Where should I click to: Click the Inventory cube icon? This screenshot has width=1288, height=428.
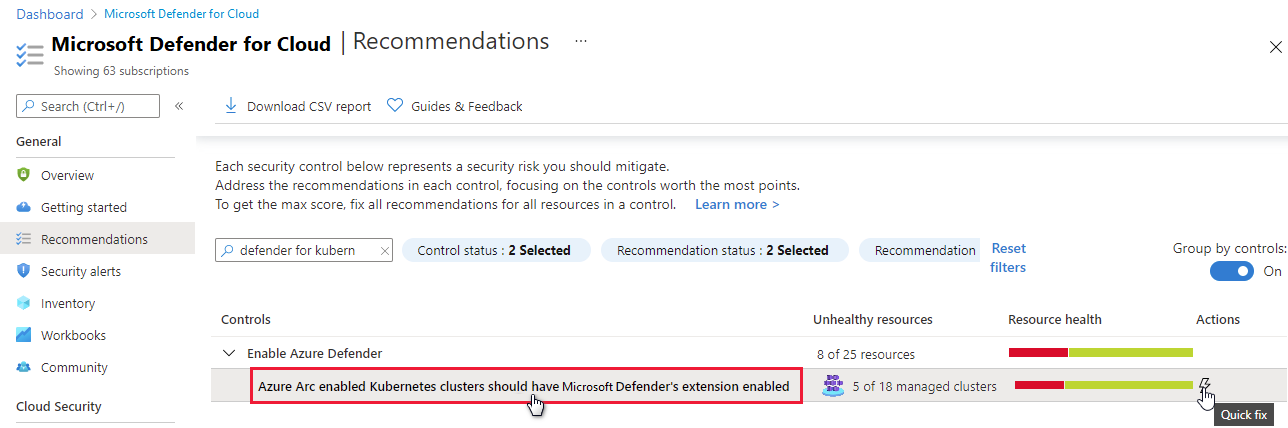point(24,303)
